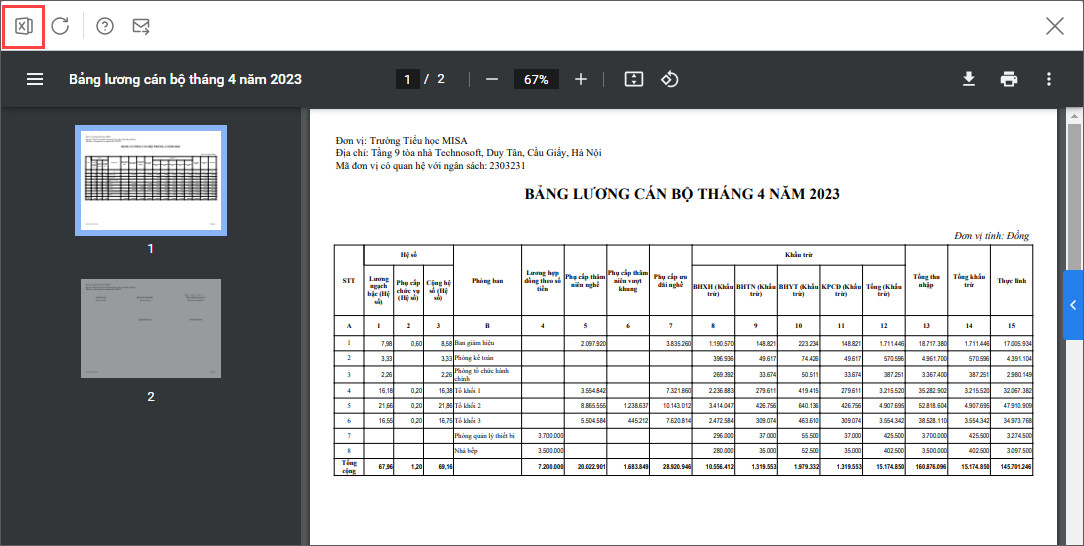Image resolution: width=1084 pixels, height=546 pixels.
Task: Click the 'Phòng kế toán' cell
Action: [487, 358]
